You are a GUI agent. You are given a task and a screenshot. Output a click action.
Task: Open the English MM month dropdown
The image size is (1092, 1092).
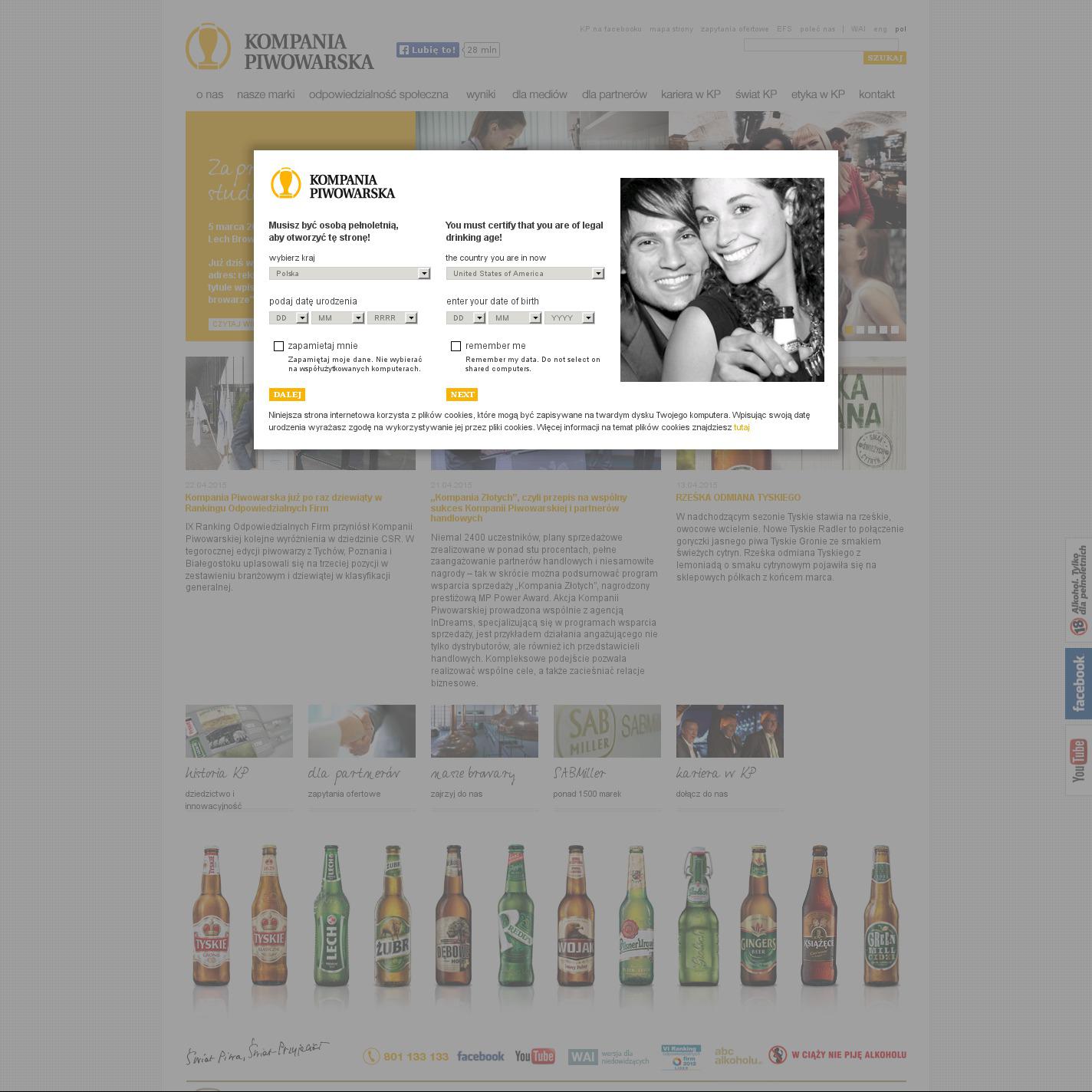(x=515, y=317)
